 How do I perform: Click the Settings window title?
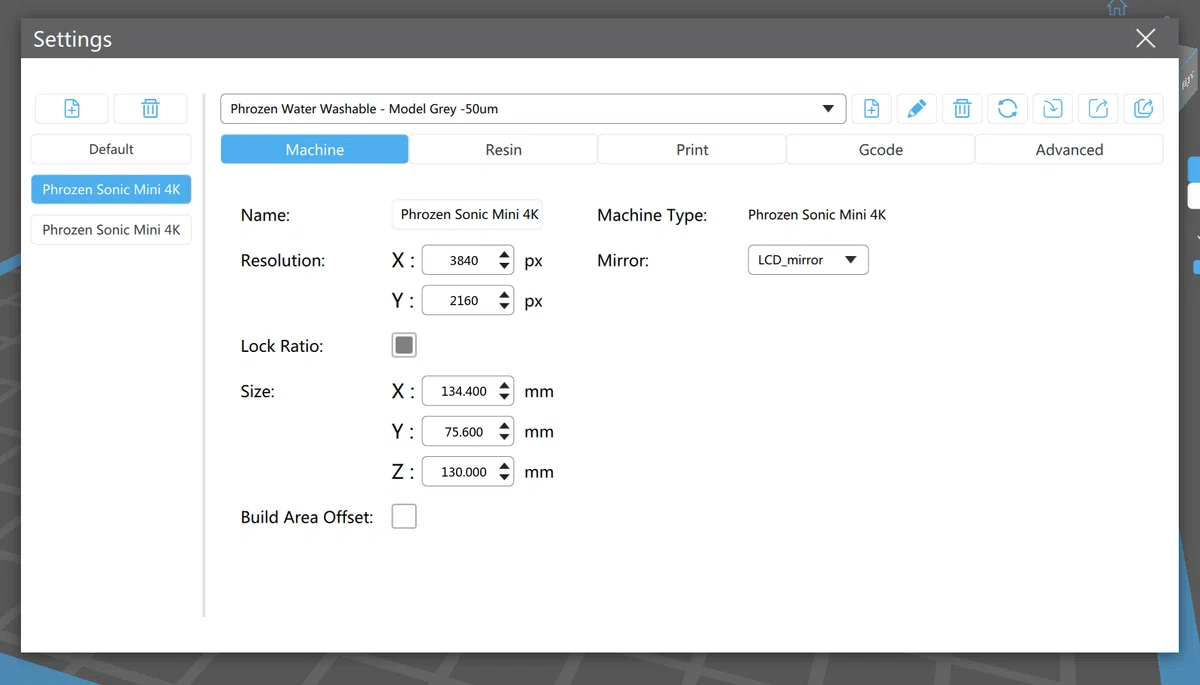[72, 40]
